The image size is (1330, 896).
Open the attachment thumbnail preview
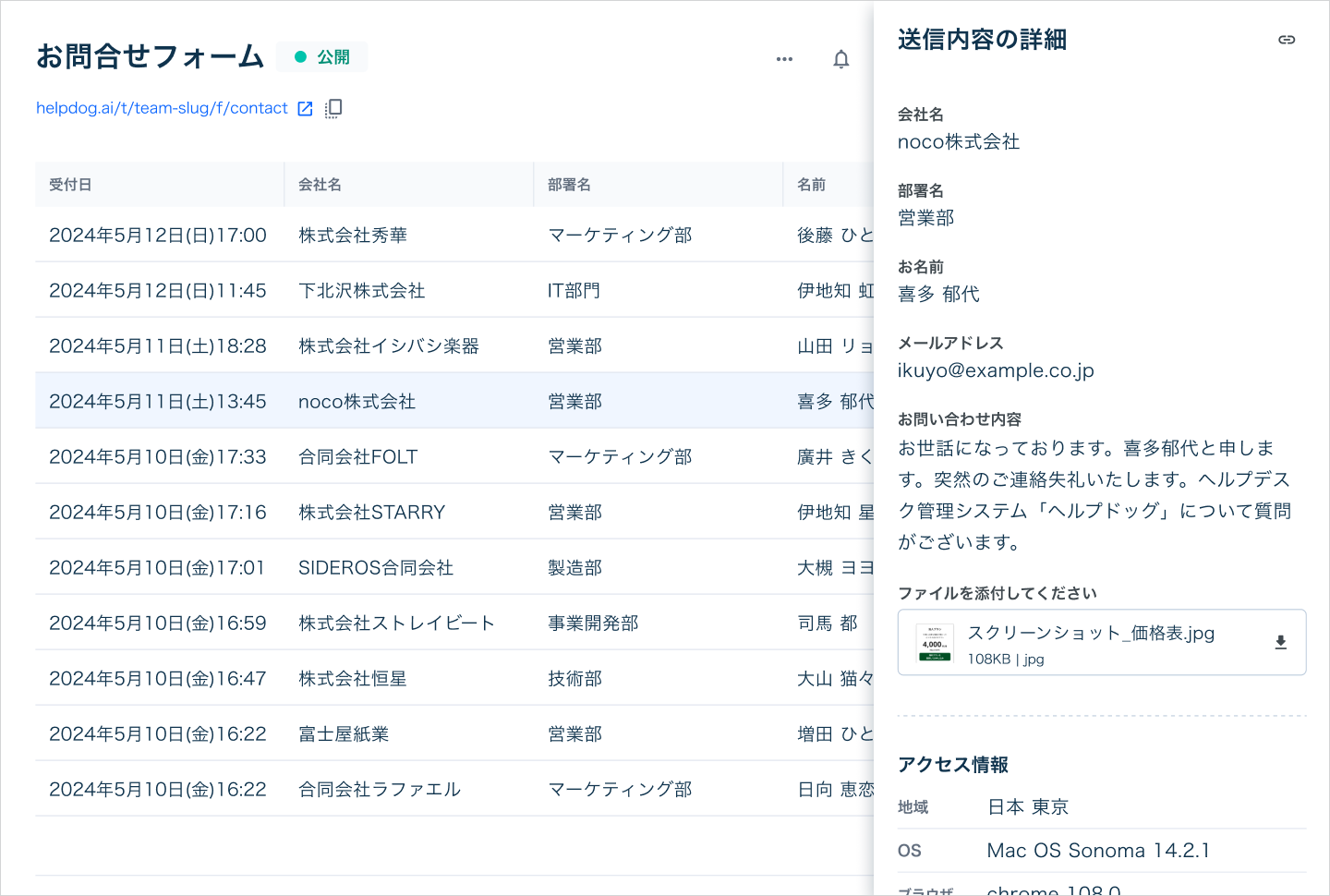[934, 643]
